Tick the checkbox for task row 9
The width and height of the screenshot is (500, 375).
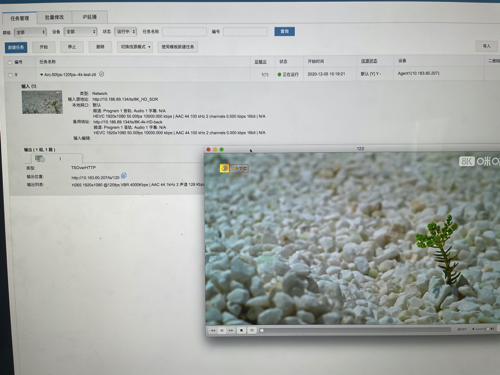[10, 75]
